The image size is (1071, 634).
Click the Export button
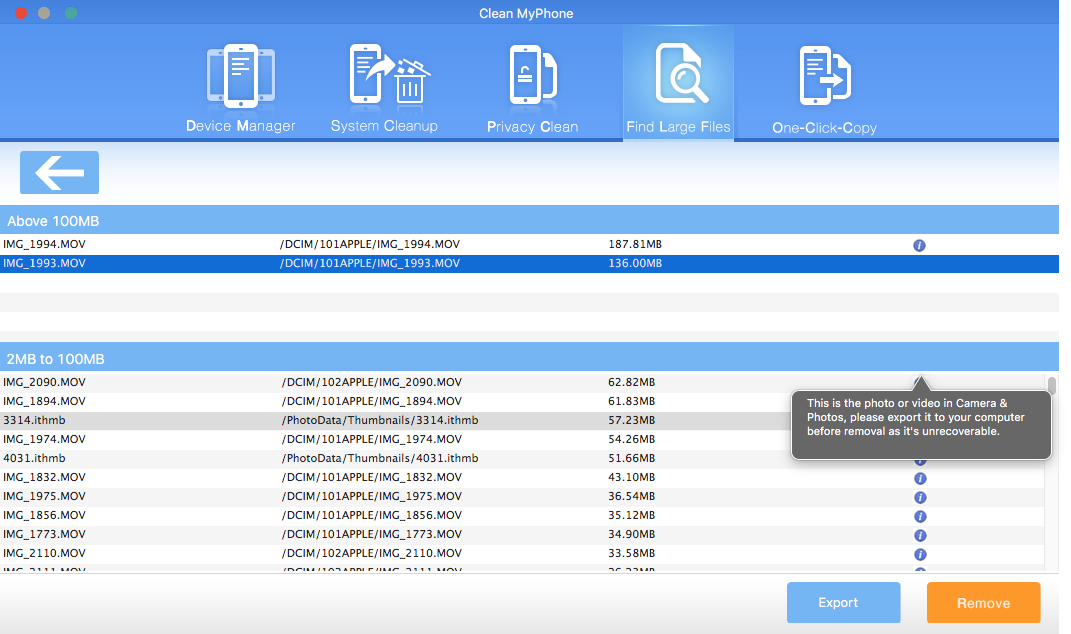pos(844,602)
